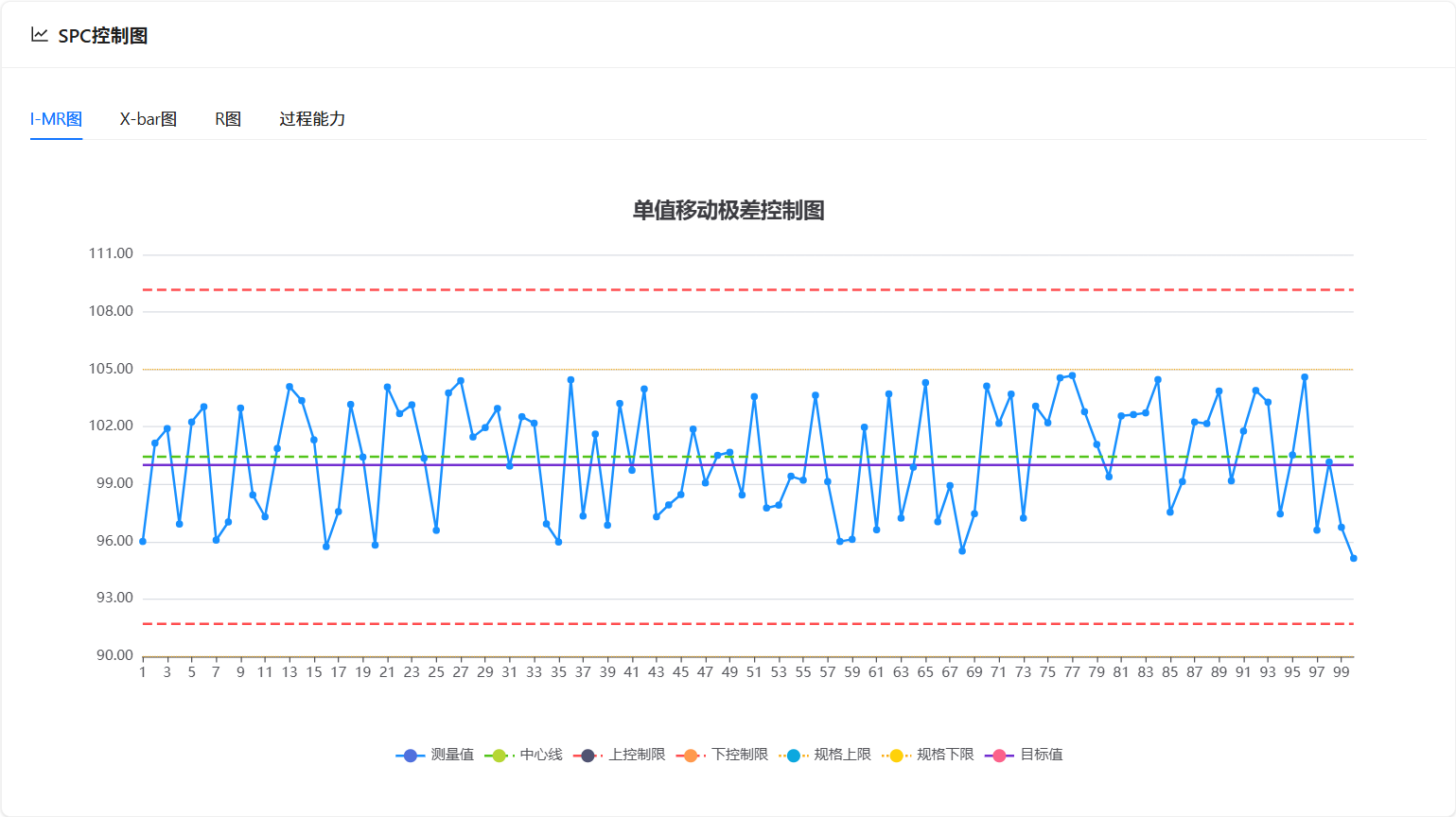Click the y-axis label 105.00
The image size is (1456, 817).
111,369
